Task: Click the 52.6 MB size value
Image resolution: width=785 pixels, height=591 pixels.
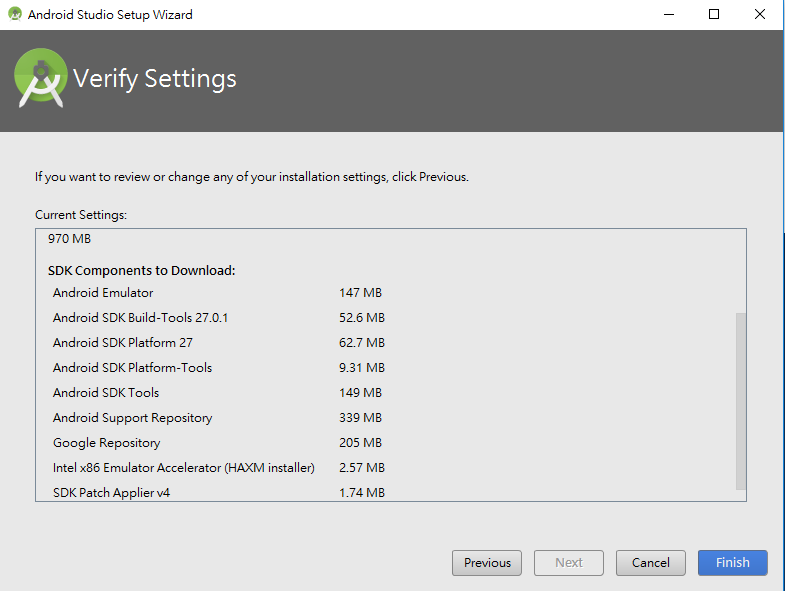Action: pyautogui.click(x=362, y=318)
